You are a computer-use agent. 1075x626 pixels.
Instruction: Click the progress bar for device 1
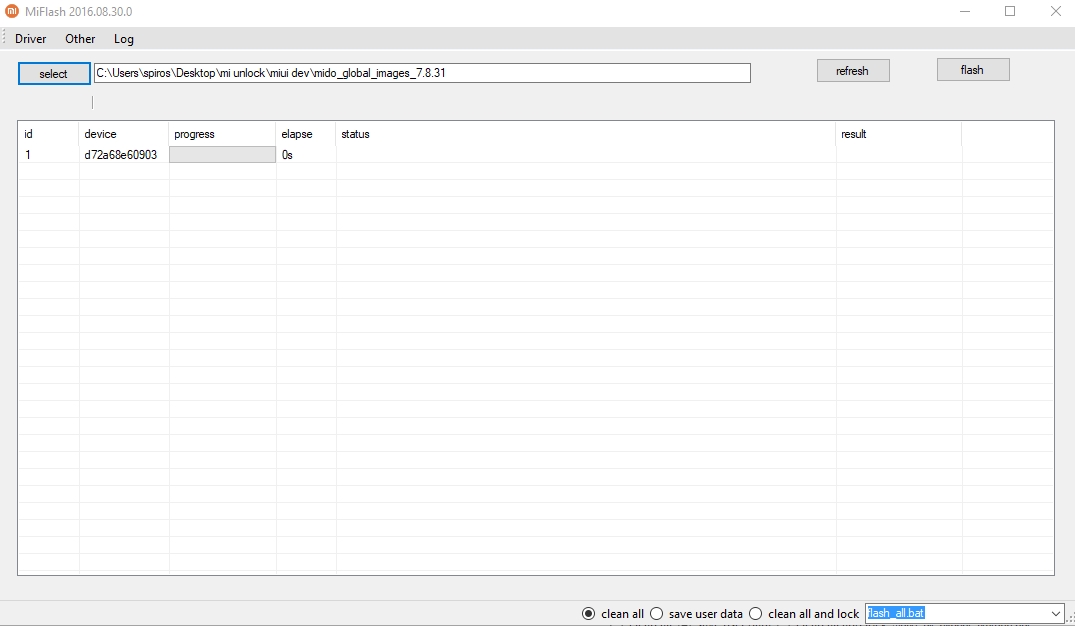(x=223, y=155)
